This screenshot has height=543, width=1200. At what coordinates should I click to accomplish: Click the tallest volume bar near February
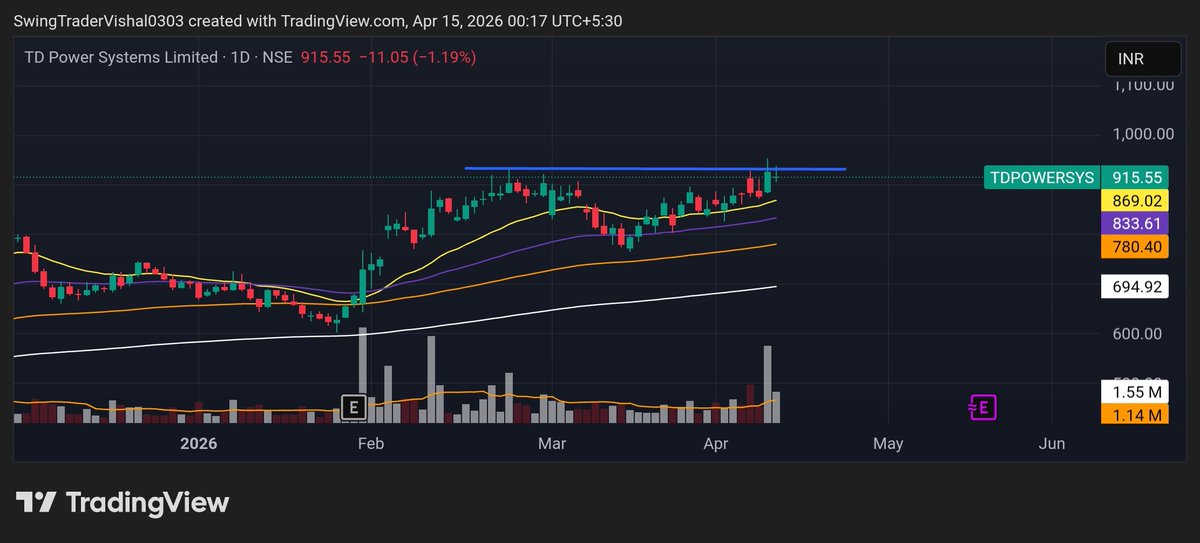[x=362, y=376]
